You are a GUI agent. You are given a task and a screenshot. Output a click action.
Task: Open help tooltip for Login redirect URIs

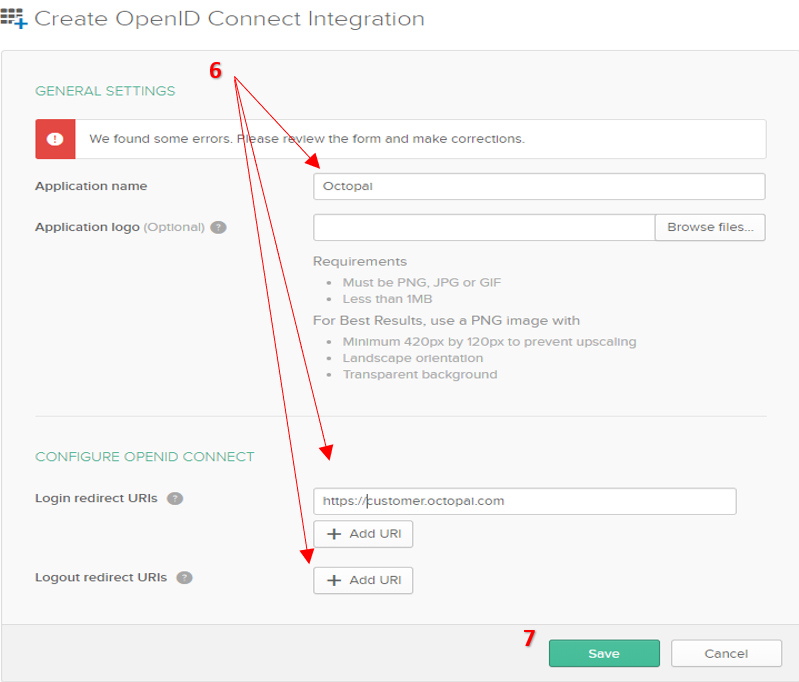pos(175,498)
